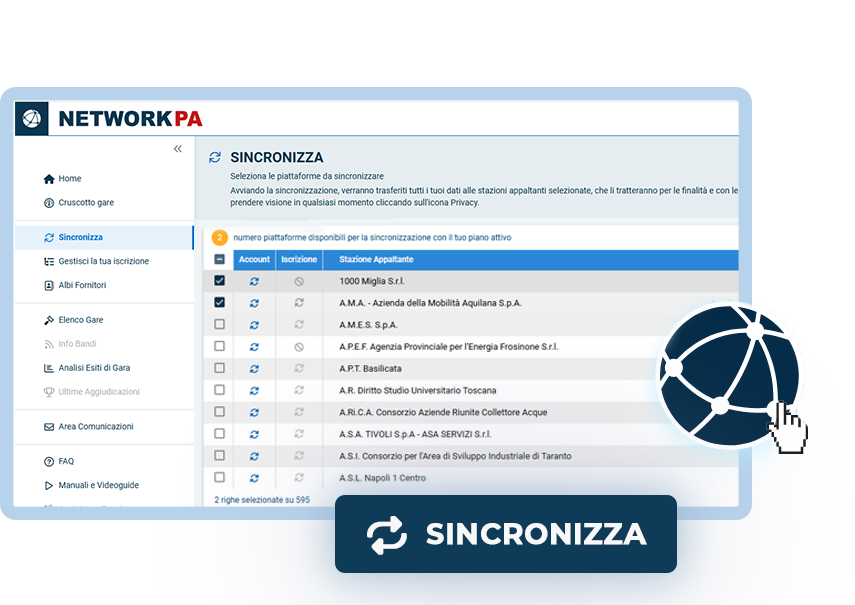Click account sync icon for A.S.L. Napoli 1 Centro

tap(254, 478)
